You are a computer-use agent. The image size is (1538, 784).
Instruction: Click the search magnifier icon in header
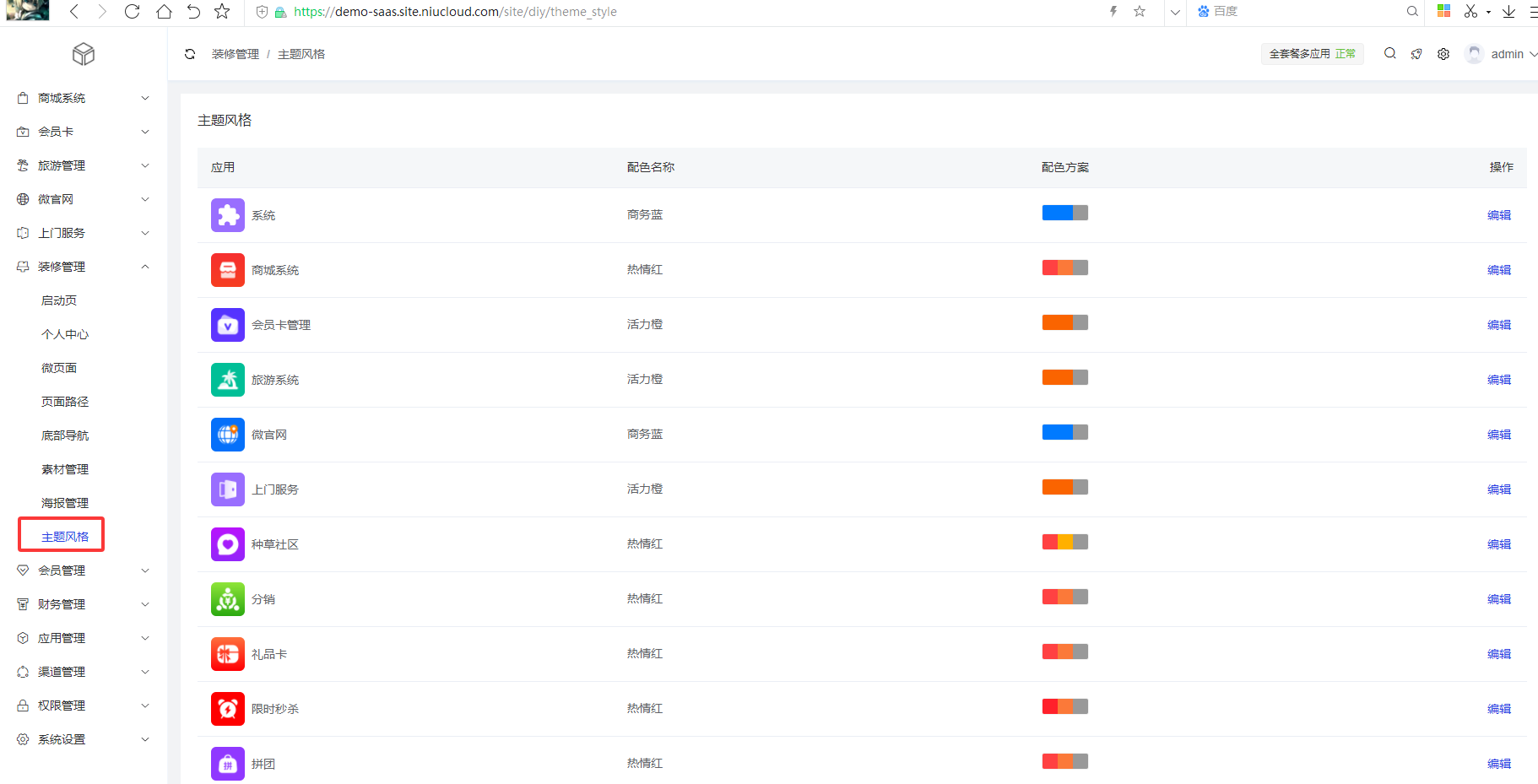click(x=1389, y=54)
